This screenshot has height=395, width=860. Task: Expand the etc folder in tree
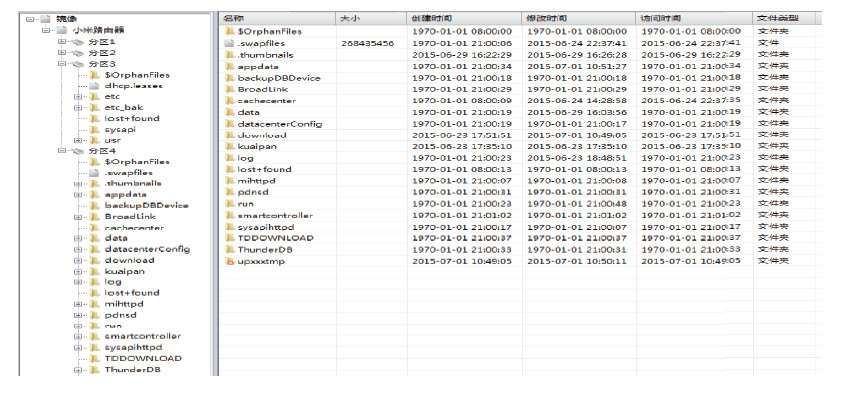click(x=78, y=97)
